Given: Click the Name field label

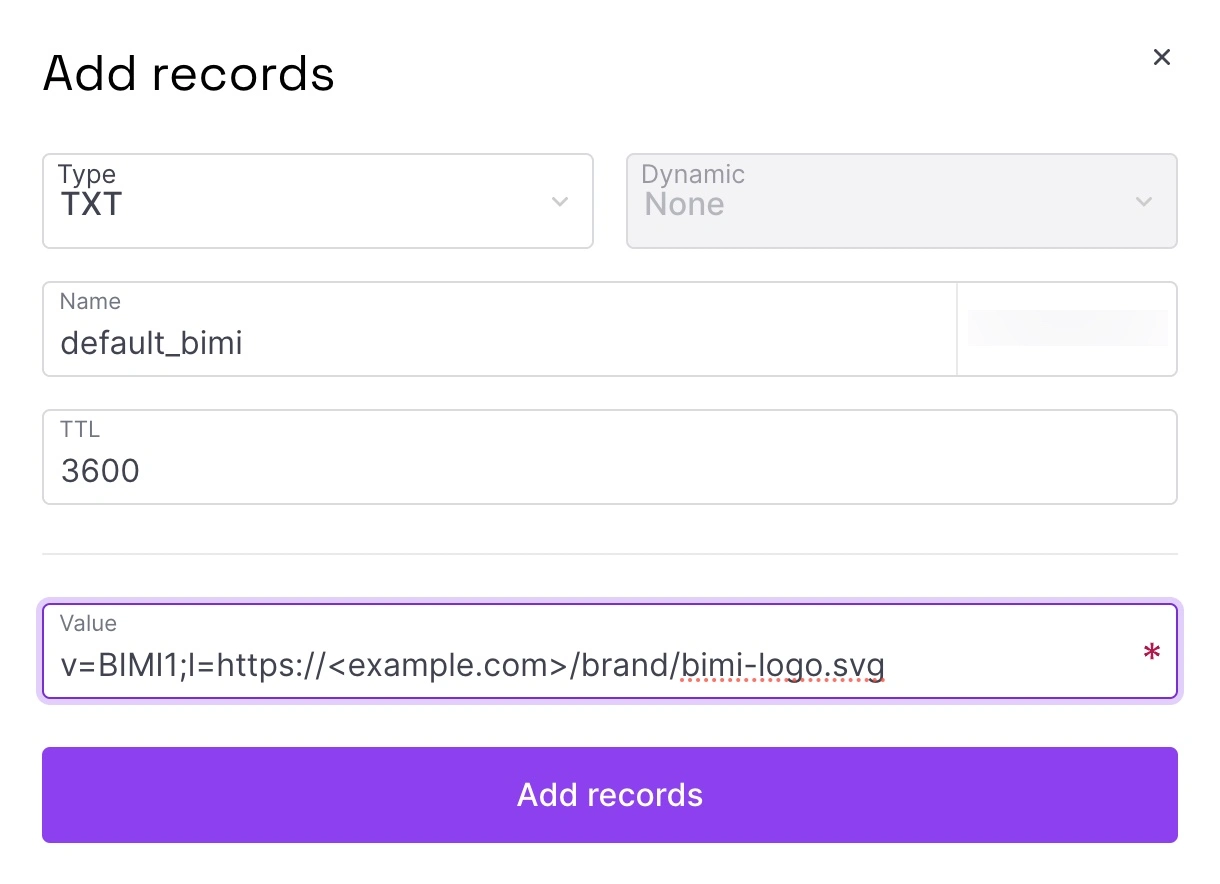Looking at the screenshot, I should [90, 301].
